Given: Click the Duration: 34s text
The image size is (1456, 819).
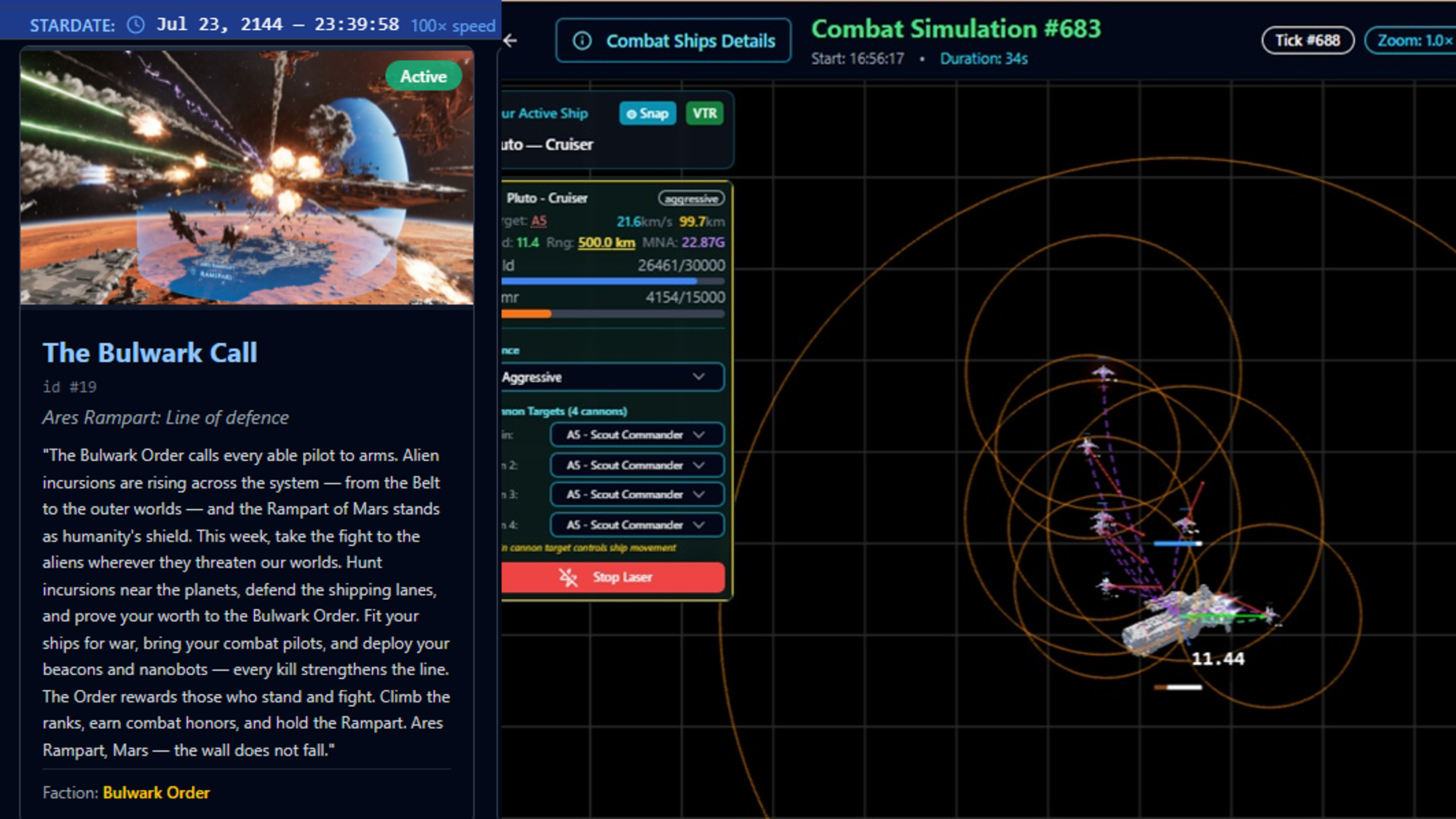Looking at the screenshot, I should pyautogui.click(x=984, y=59).
